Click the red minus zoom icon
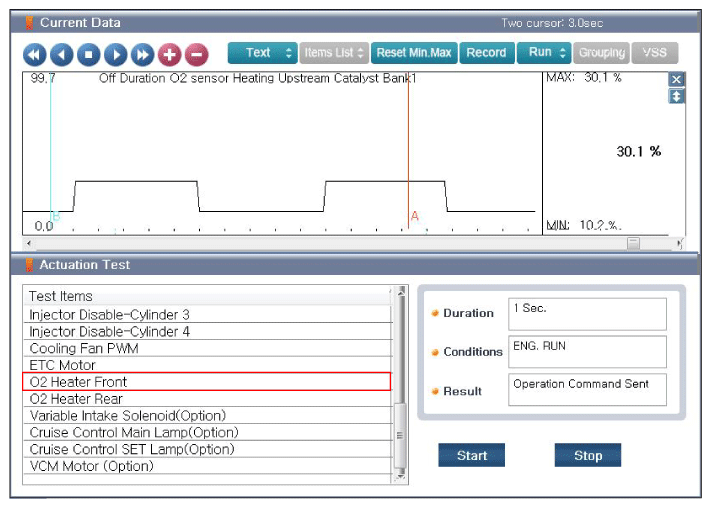Viewport: 711px width, 508px height. (x=197, y=54)
